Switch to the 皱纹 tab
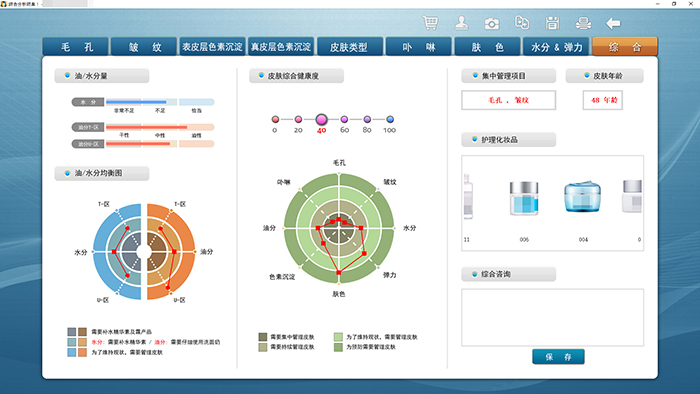The image size is (700, 394). pos(144,47)
